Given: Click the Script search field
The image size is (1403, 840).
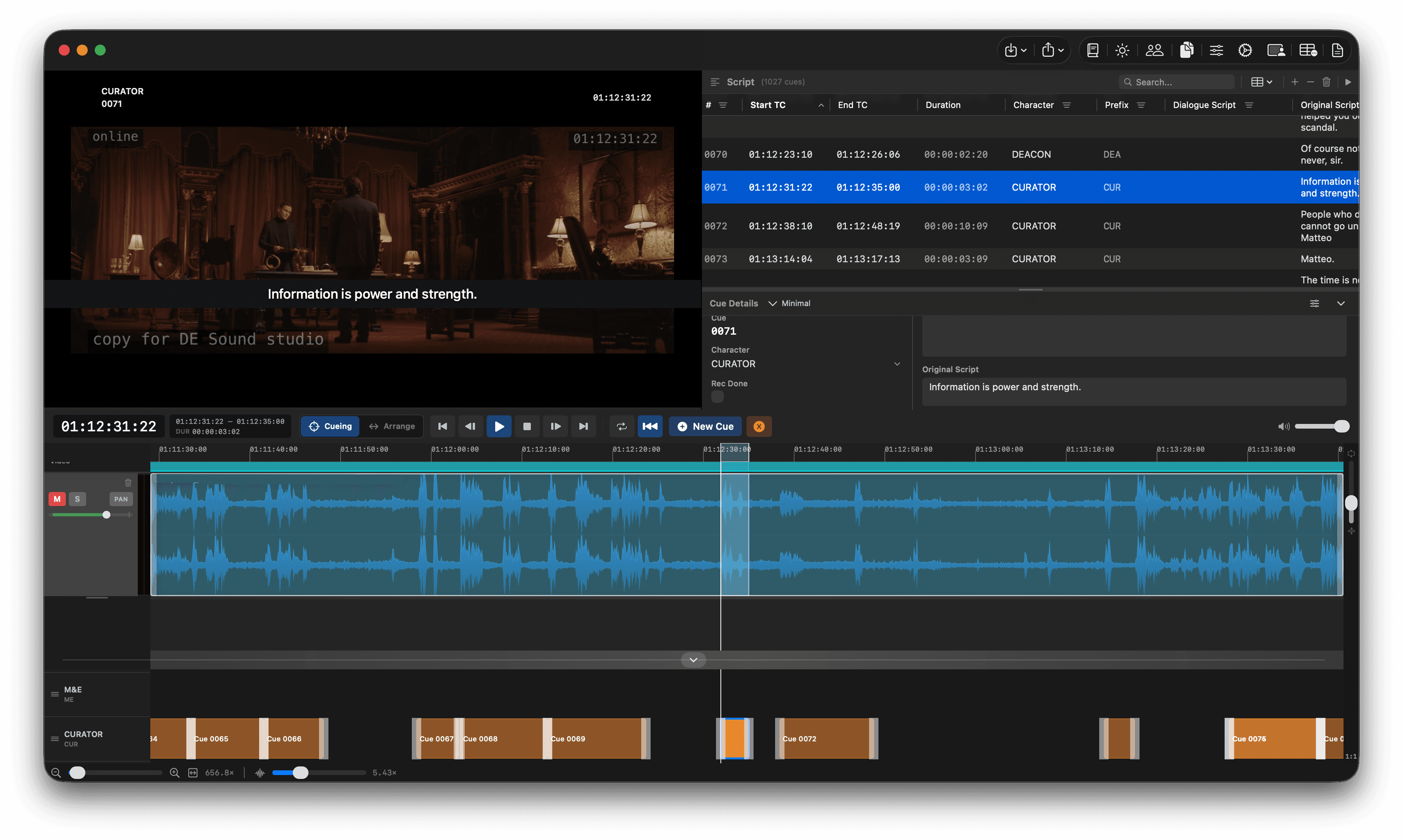Looking at the screenshot, I should [x=1176, y=82].
